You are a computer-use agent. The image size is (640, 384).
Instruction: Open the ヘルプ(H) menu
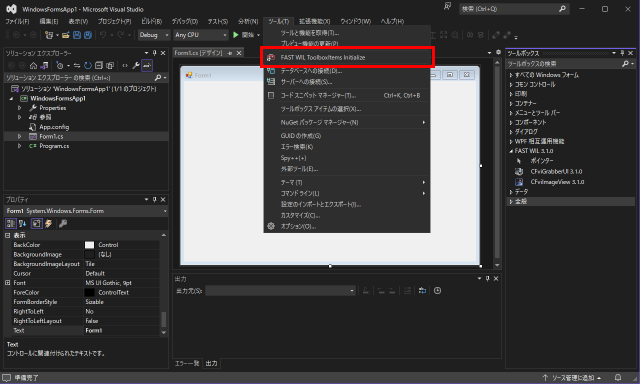[392, 21]
